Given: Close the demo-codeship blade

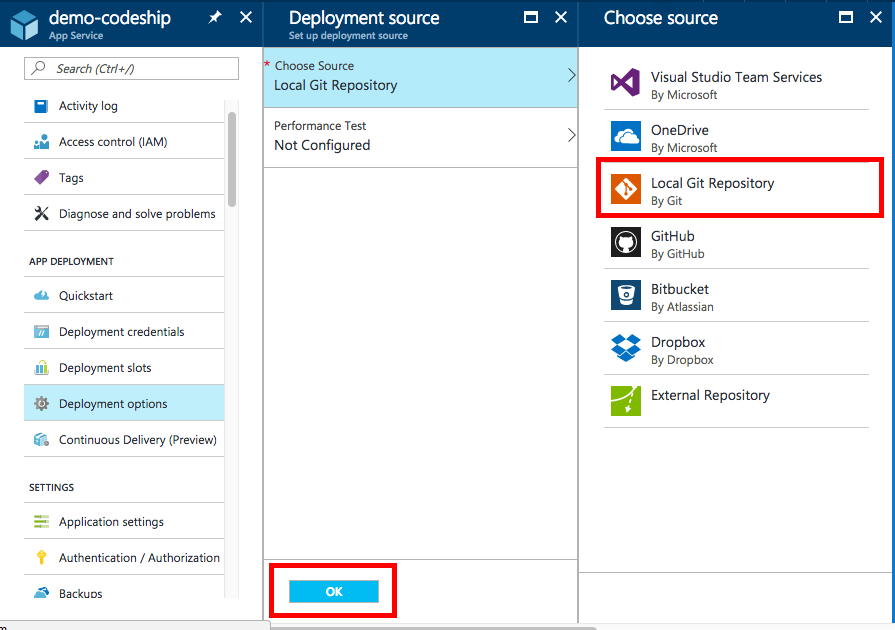Looking at the screenshot, I should (x=246, y=18).
